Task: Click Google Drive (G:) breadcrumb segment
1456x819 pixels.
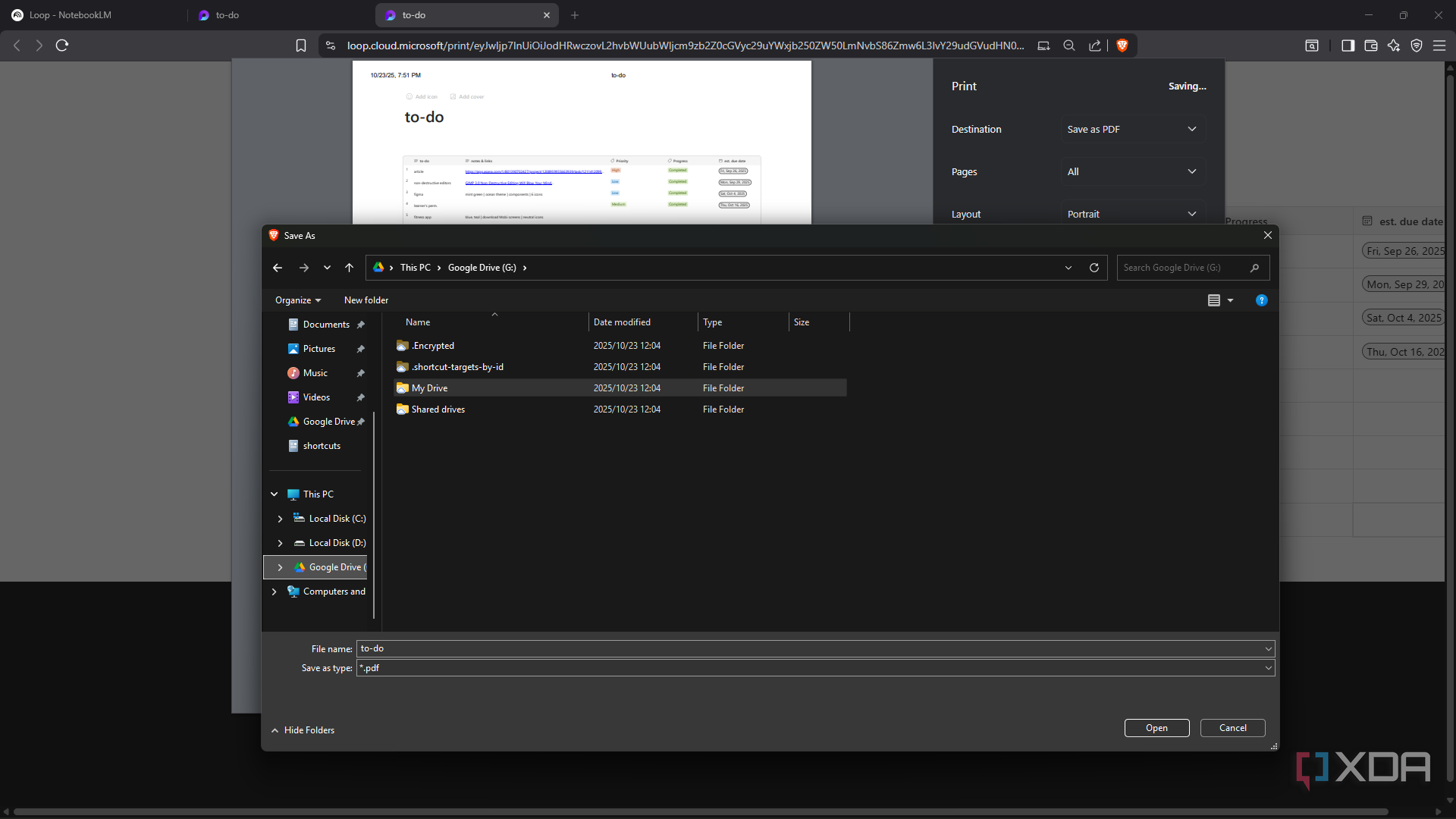Action: tap(482, 268)
